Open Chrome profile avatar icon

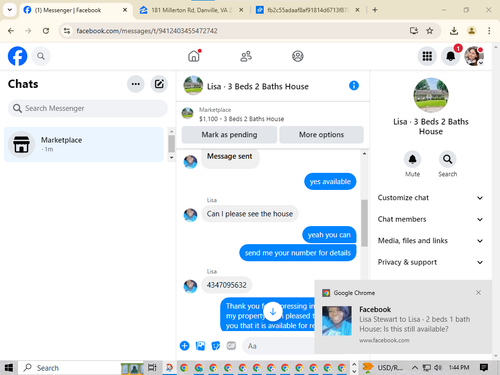471,31
